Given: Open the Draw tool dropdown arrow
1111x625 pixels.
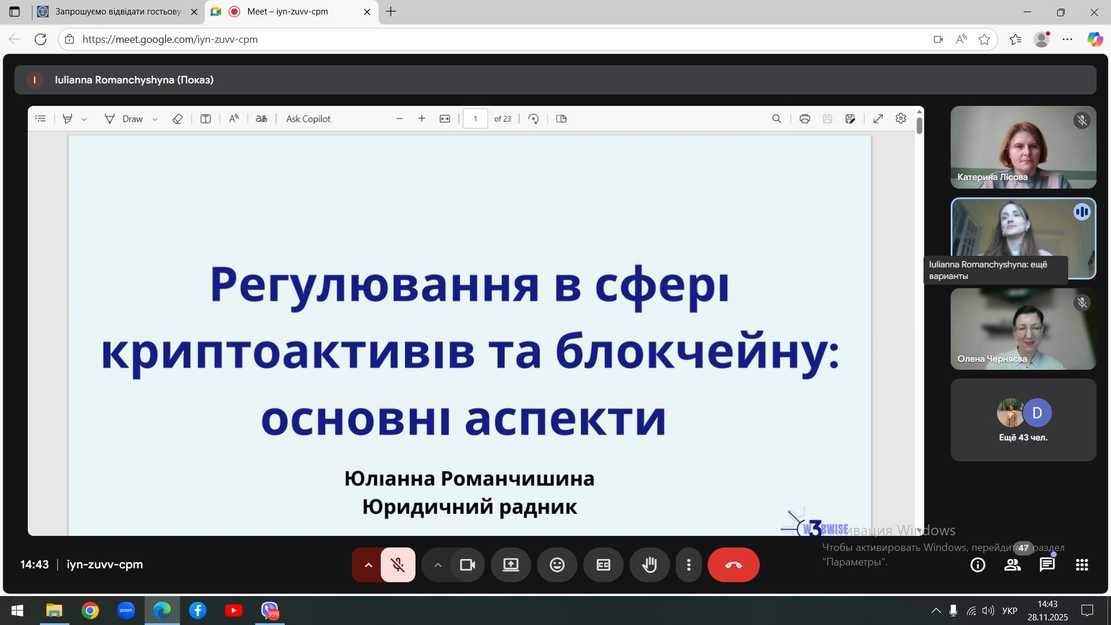Looking at the screenshot, I should (155, 119).
